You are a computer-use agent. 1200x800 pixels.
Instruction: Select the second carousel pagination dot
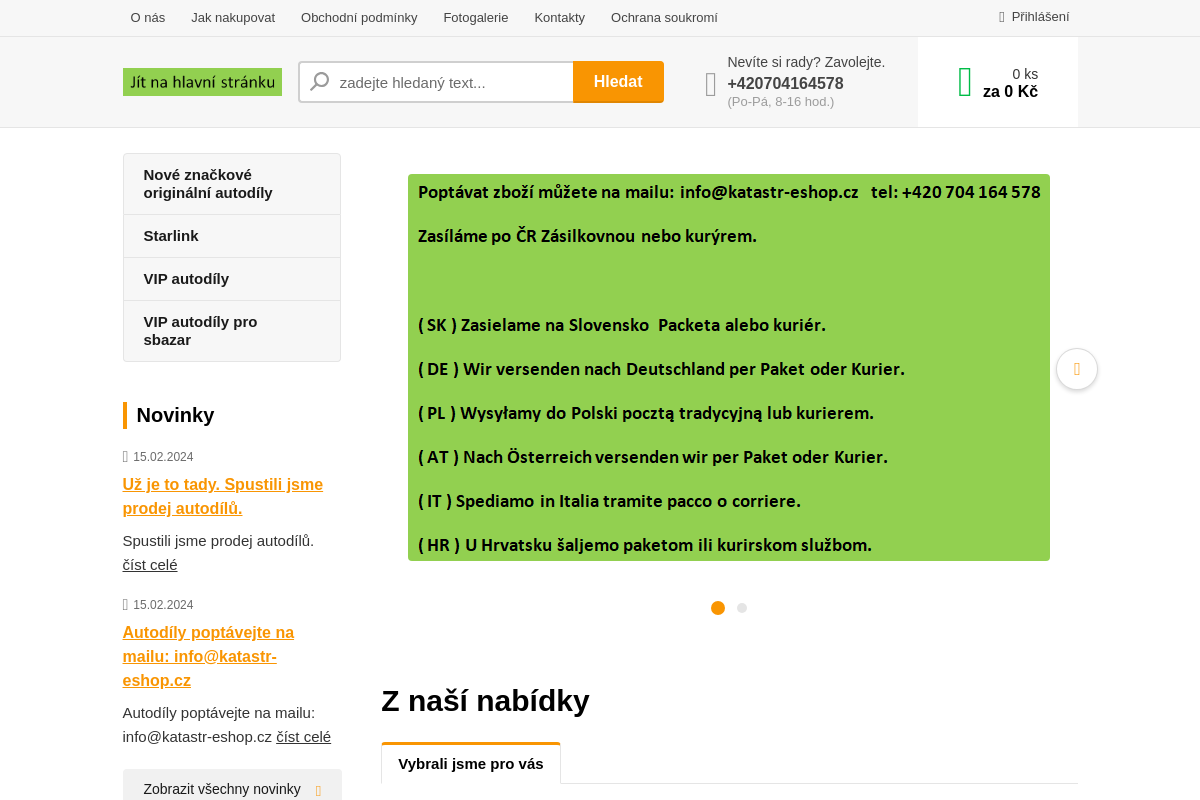tap(741, 608)
